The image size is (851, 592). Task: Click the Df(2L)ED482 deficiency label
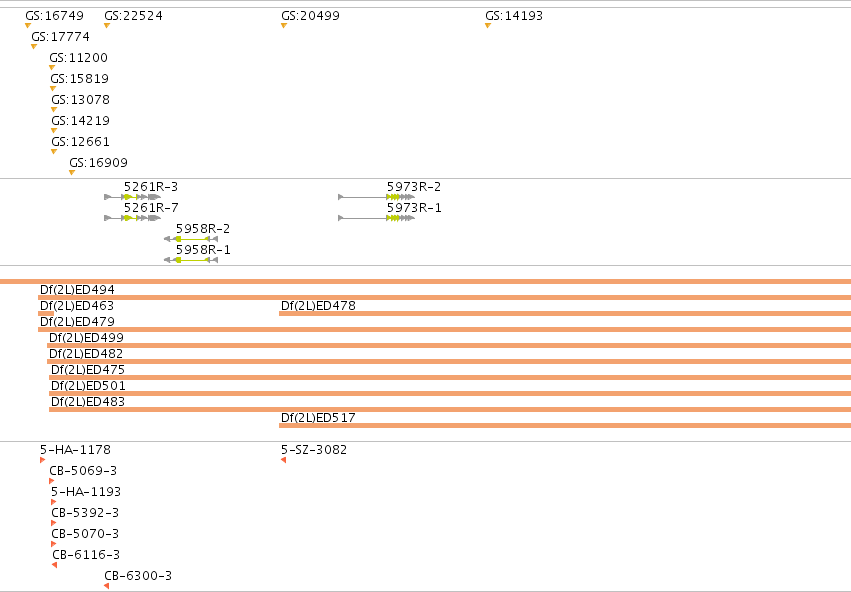[86, 354]
